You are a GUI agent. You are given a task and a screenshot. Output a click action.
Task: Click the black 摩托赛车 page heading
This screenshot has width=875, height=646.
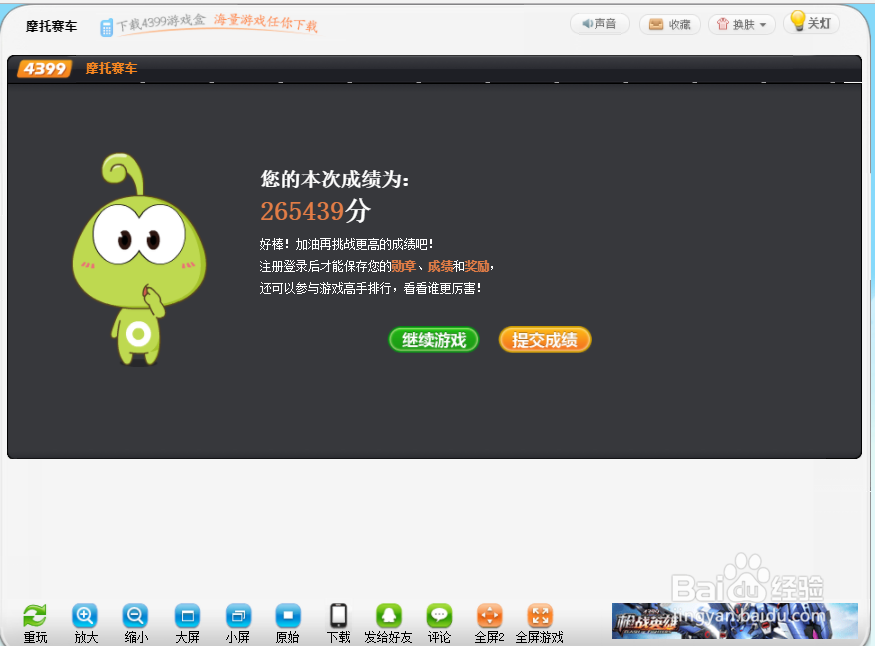[51, 26]
